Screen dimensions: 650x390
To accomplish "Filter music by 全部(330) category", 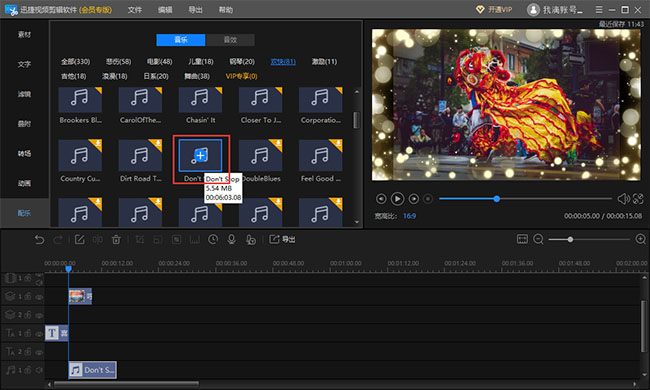I will pyautogui.click(x=75, y=61).
